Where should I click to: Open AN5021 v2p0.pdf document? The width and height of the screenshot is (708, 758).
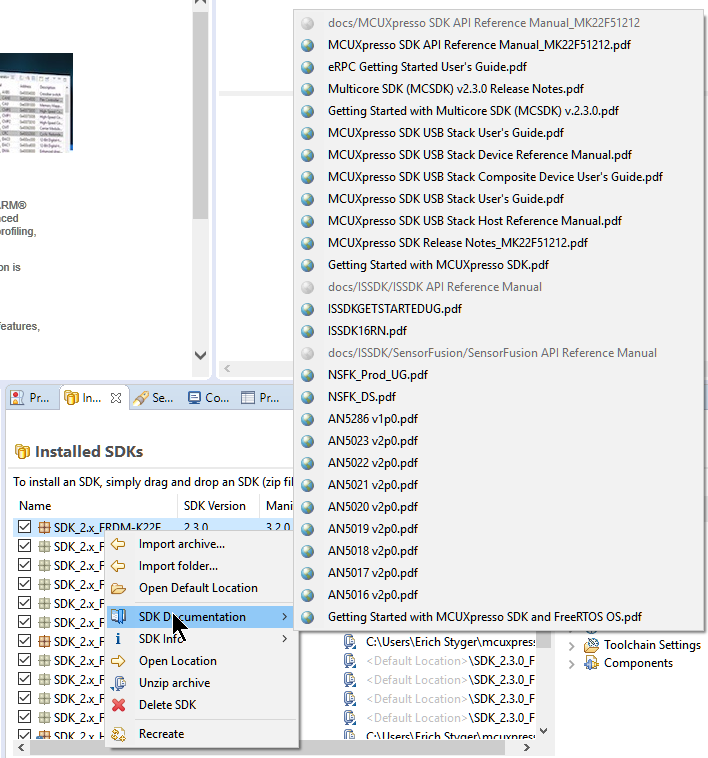(x=372, y=485)
